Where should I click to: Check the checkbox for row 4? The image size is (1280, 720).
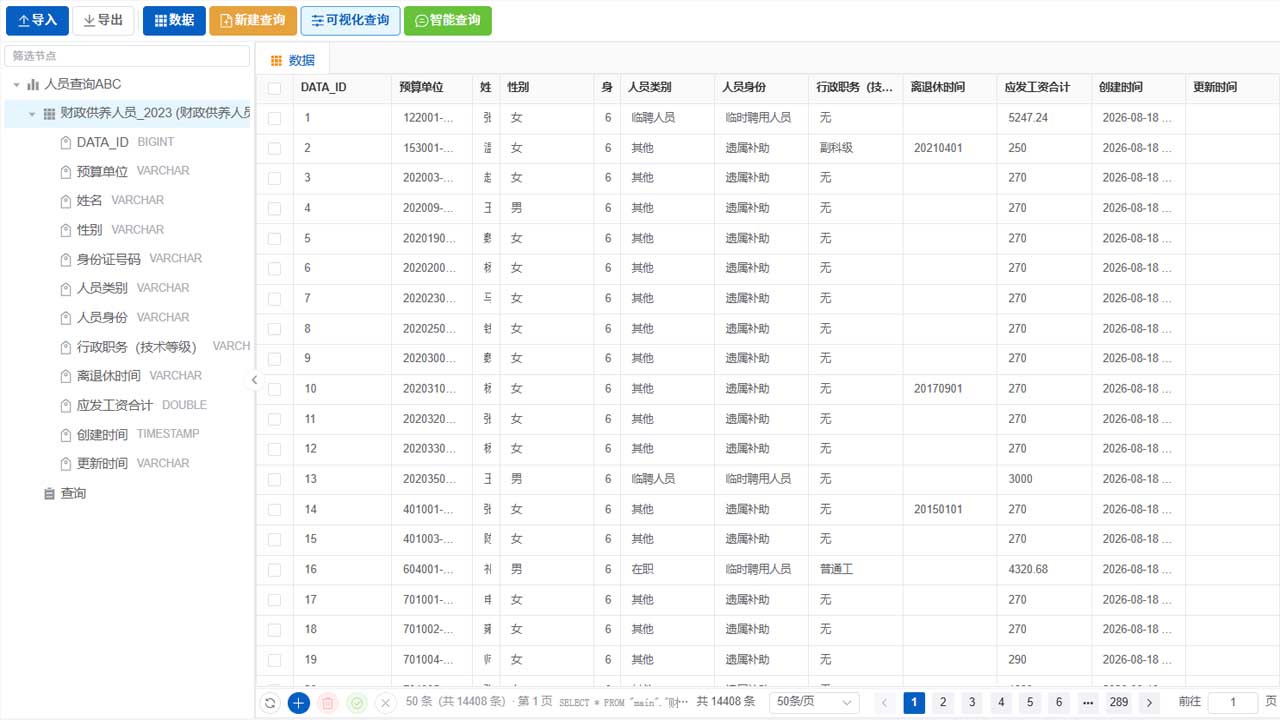click(274, 208)
